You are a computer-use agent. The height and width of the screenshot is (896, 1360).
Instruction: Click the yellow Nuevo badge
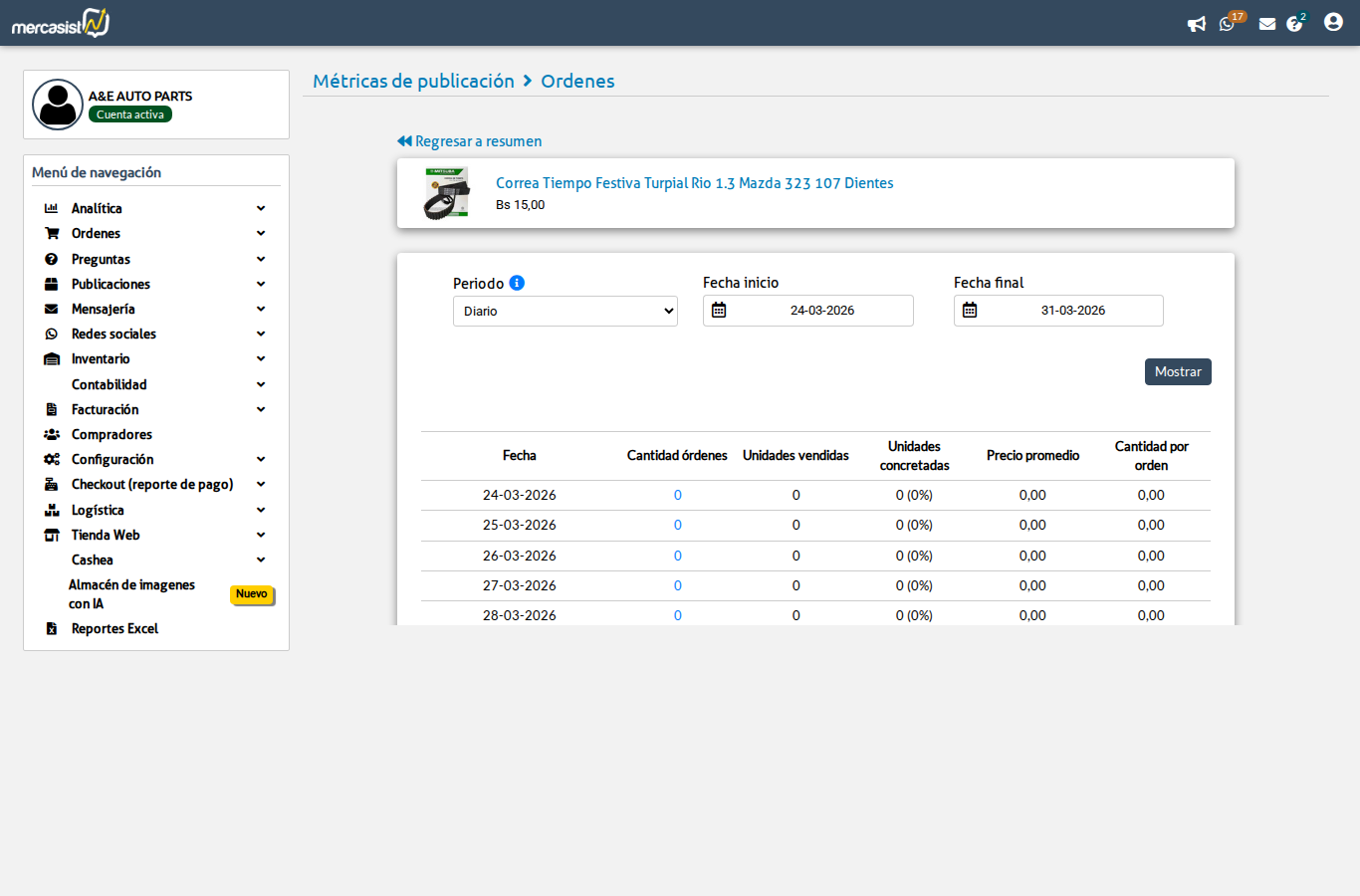252,594
